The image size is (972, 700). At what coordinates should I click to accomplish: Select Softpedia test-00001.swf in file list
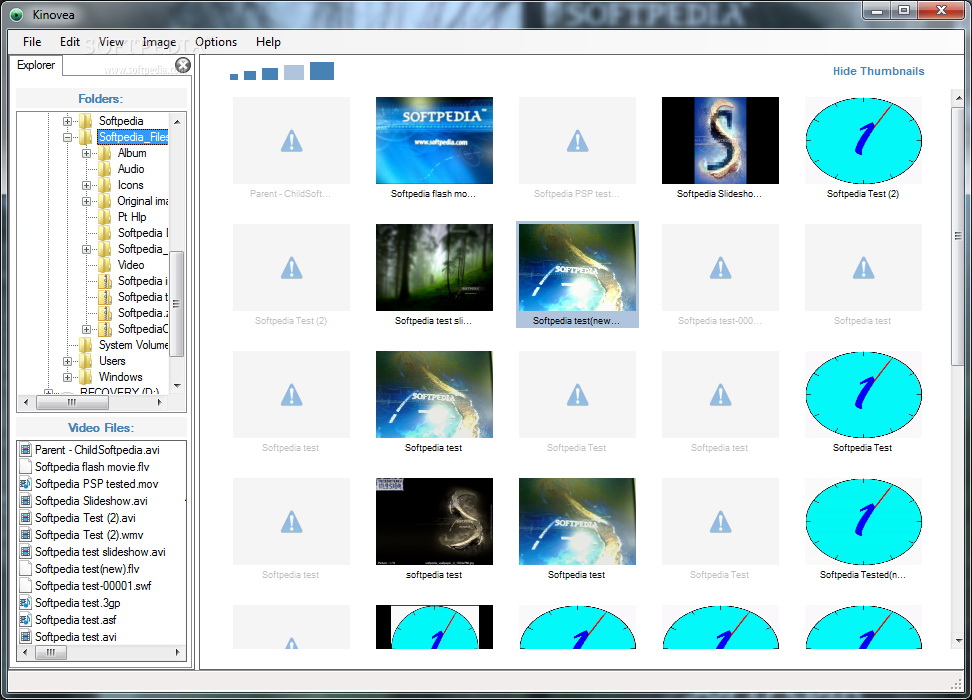(93, 586)
